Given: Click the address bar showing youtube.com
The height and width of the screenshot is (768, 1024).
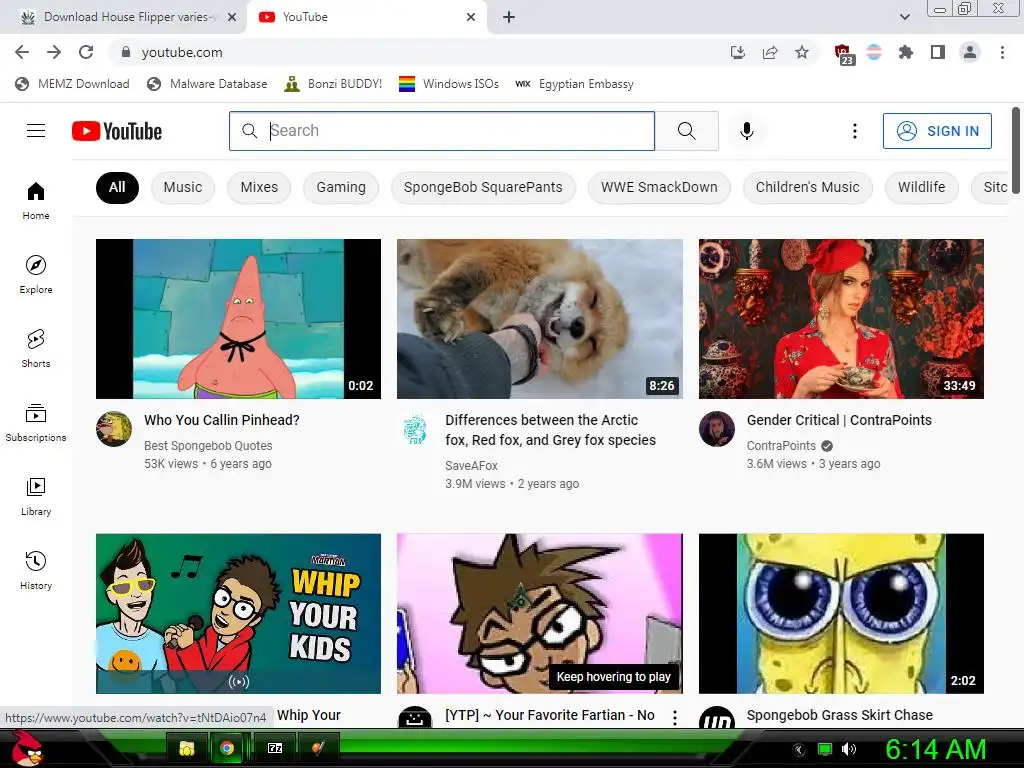Looking at the screenshot, I should click(x=418, y=52).
